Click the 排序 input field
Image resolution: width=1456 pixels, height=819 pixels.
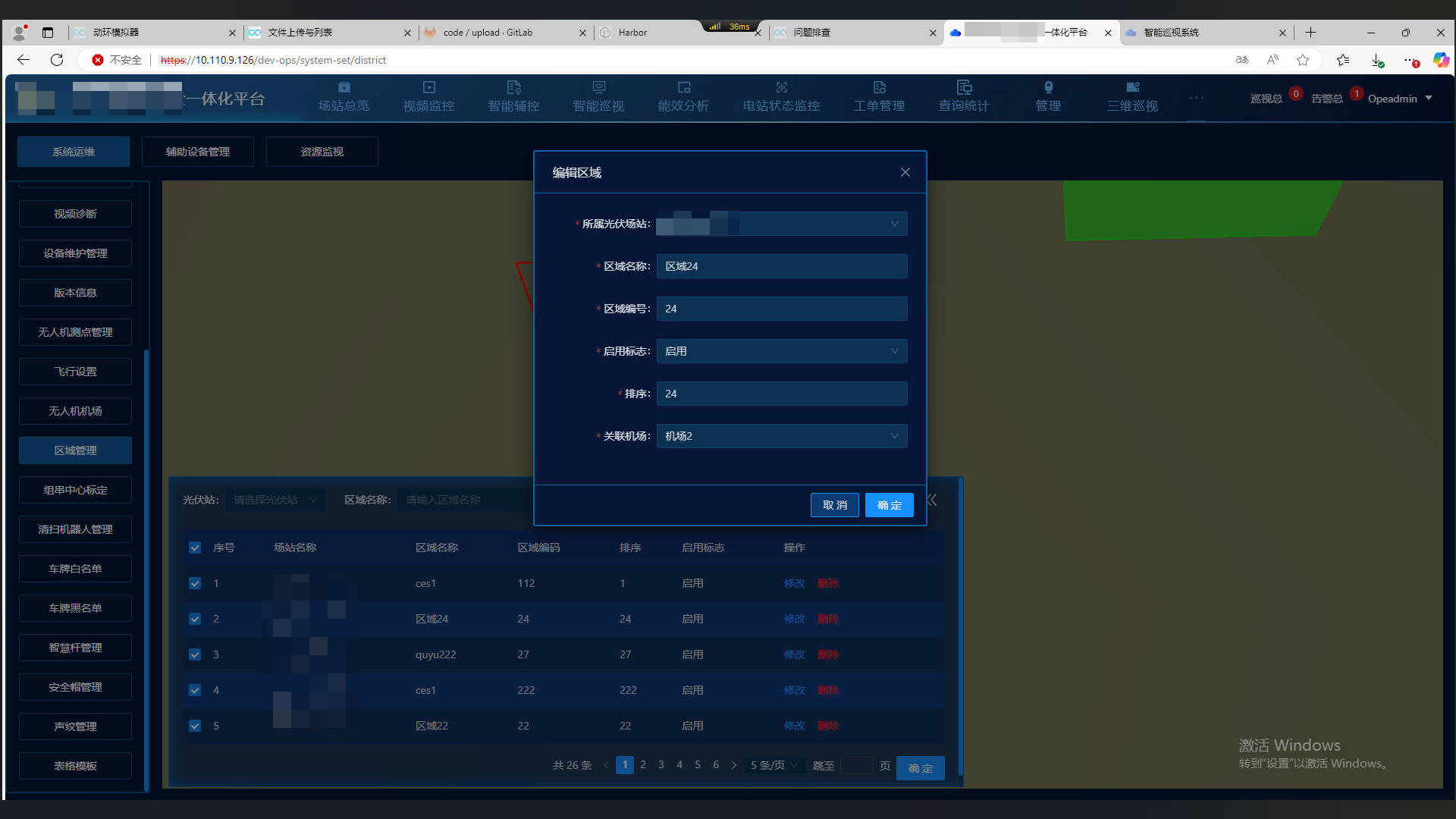[x=782, y=394]
